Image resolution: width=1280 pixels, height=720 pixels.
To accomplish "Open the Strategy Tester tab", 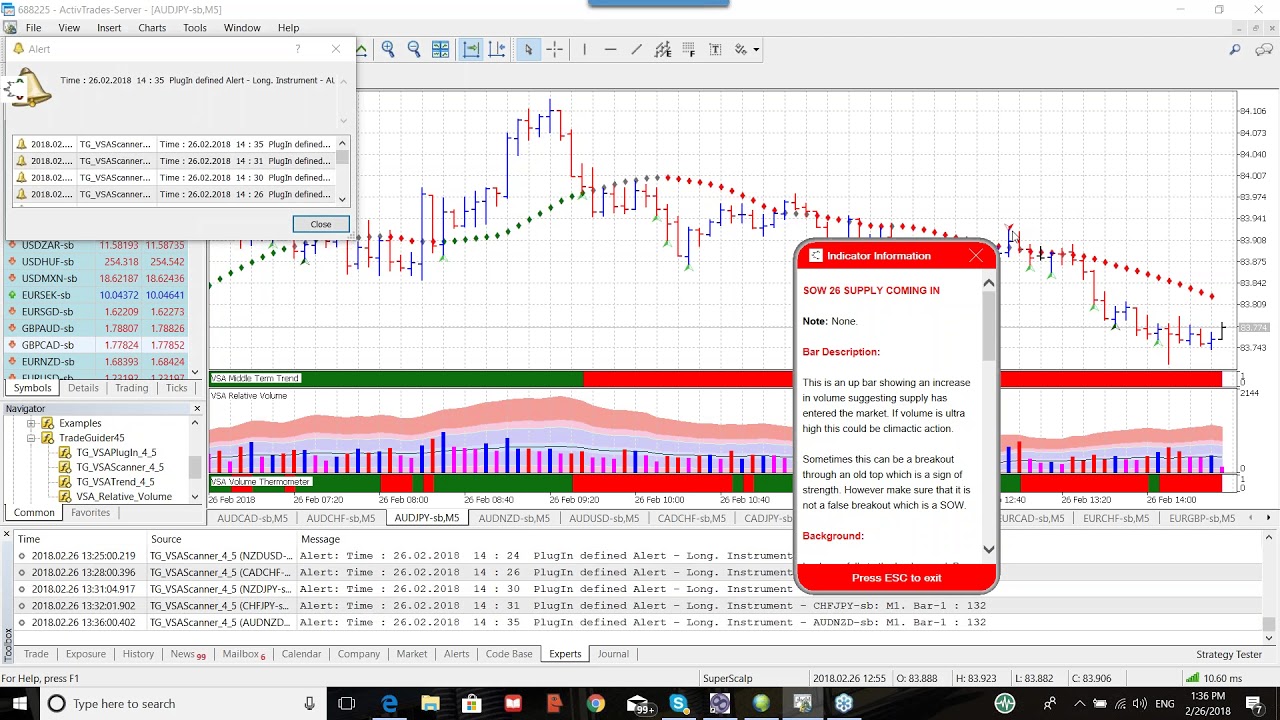I will [1229, 654].
